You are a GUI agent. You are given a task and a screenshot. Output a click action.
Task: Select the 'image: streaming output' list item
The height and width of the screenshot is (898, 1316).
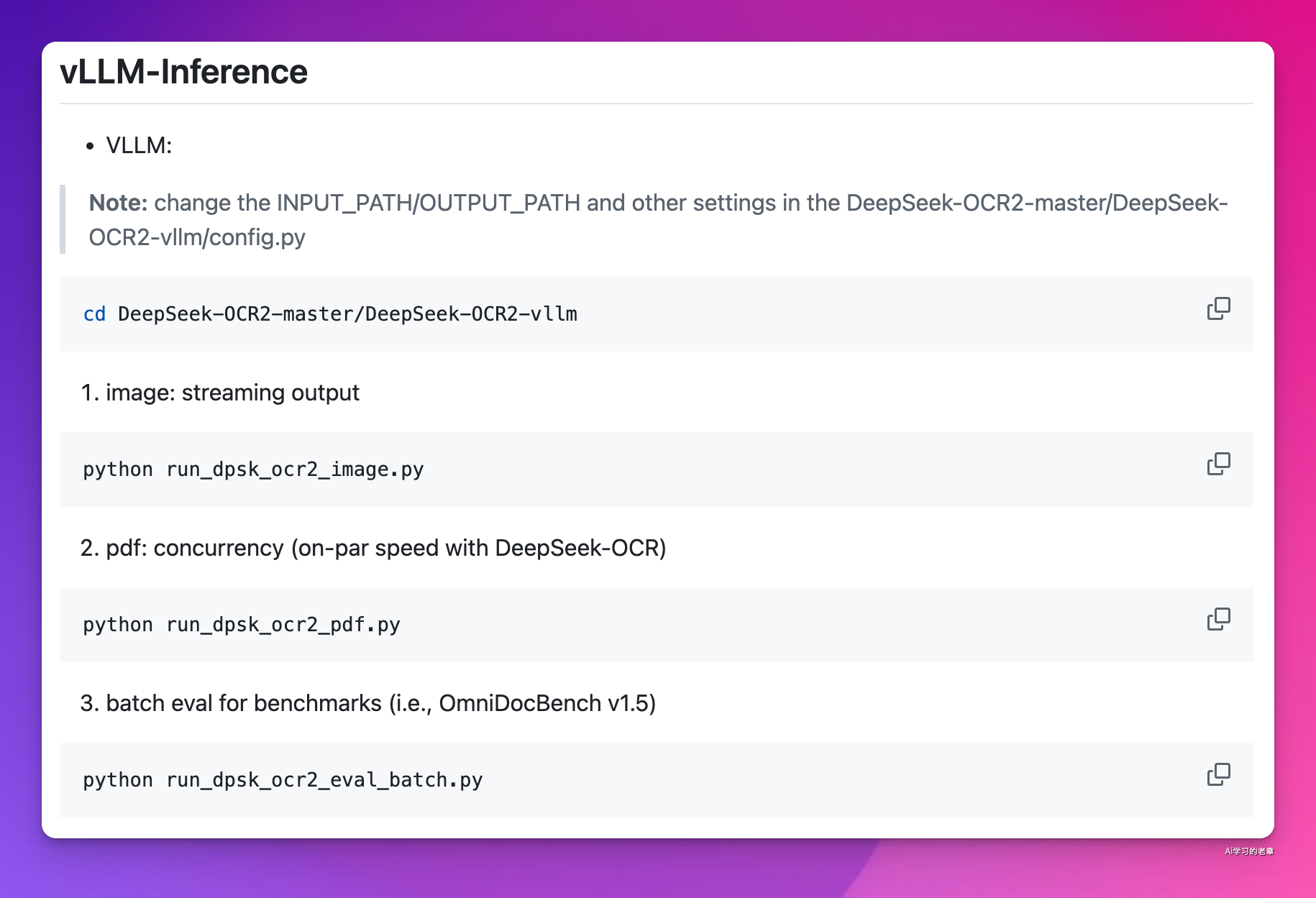(x=232, y=393)
